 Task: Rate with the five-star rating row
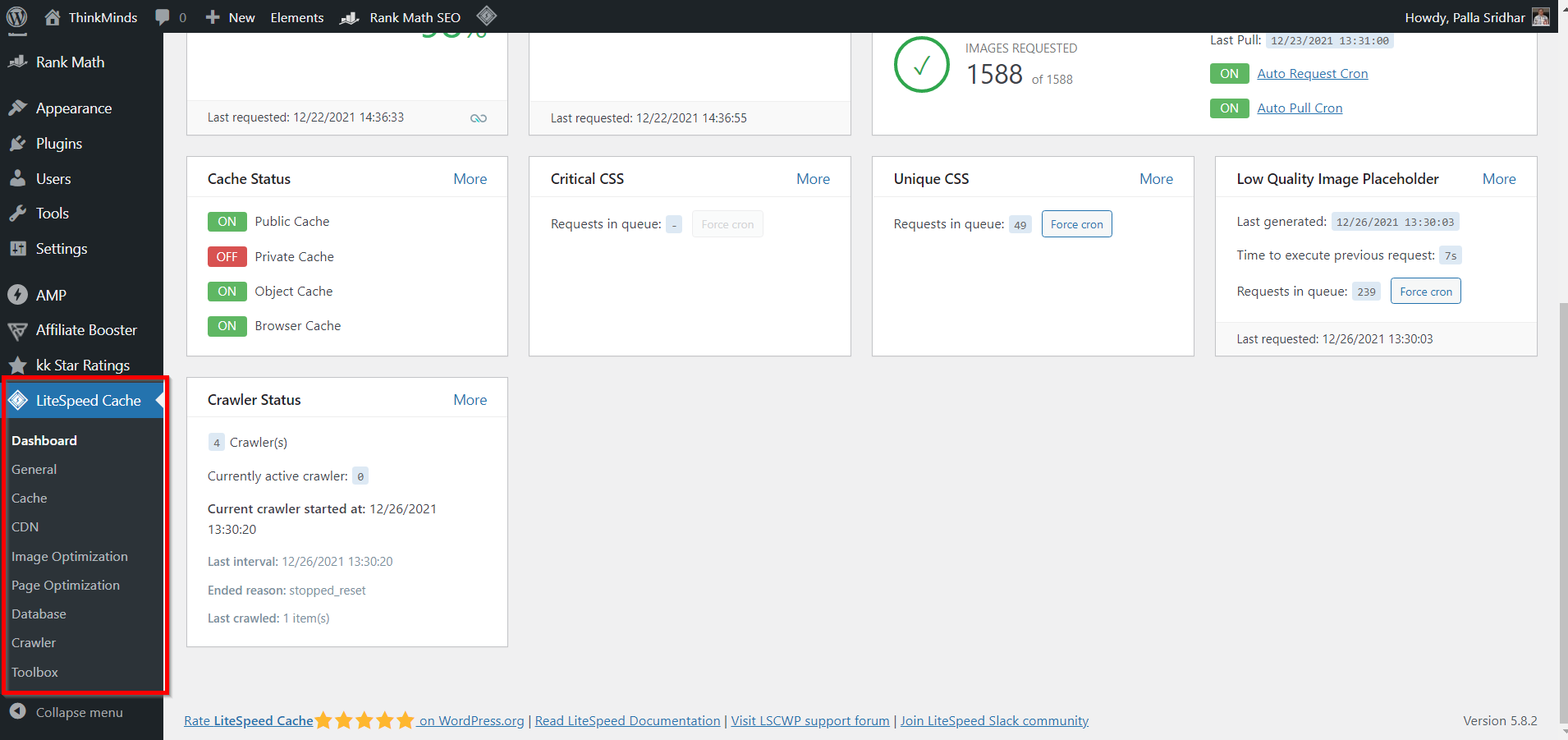364,721
